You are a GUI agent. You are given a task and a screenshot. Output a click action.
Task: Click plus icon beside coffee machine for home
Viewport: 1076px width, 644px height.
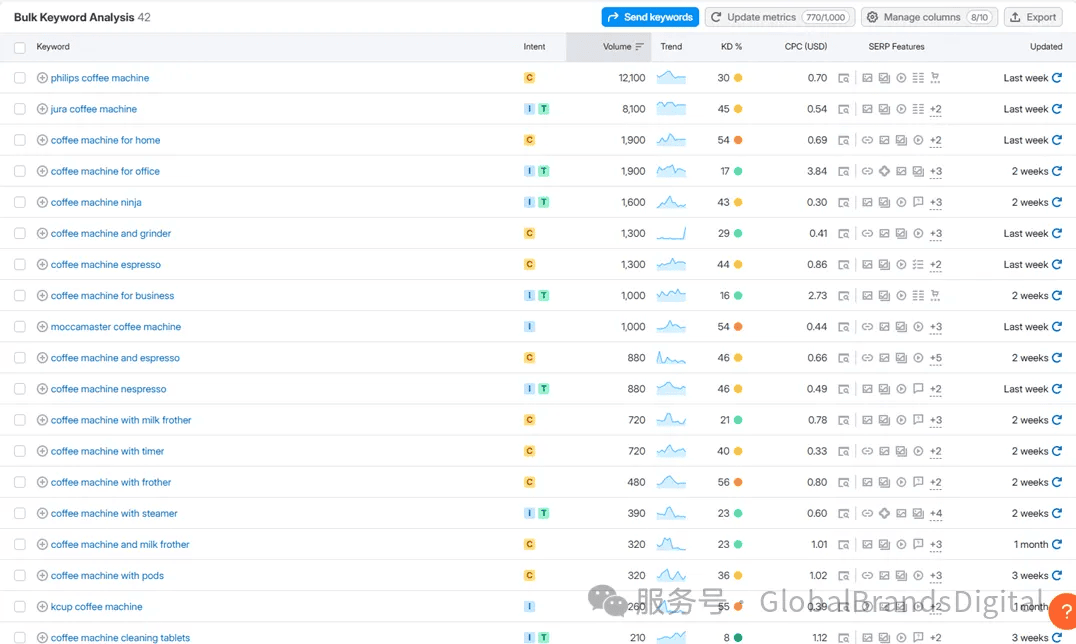pyautogui.click(x=42, y=140)
